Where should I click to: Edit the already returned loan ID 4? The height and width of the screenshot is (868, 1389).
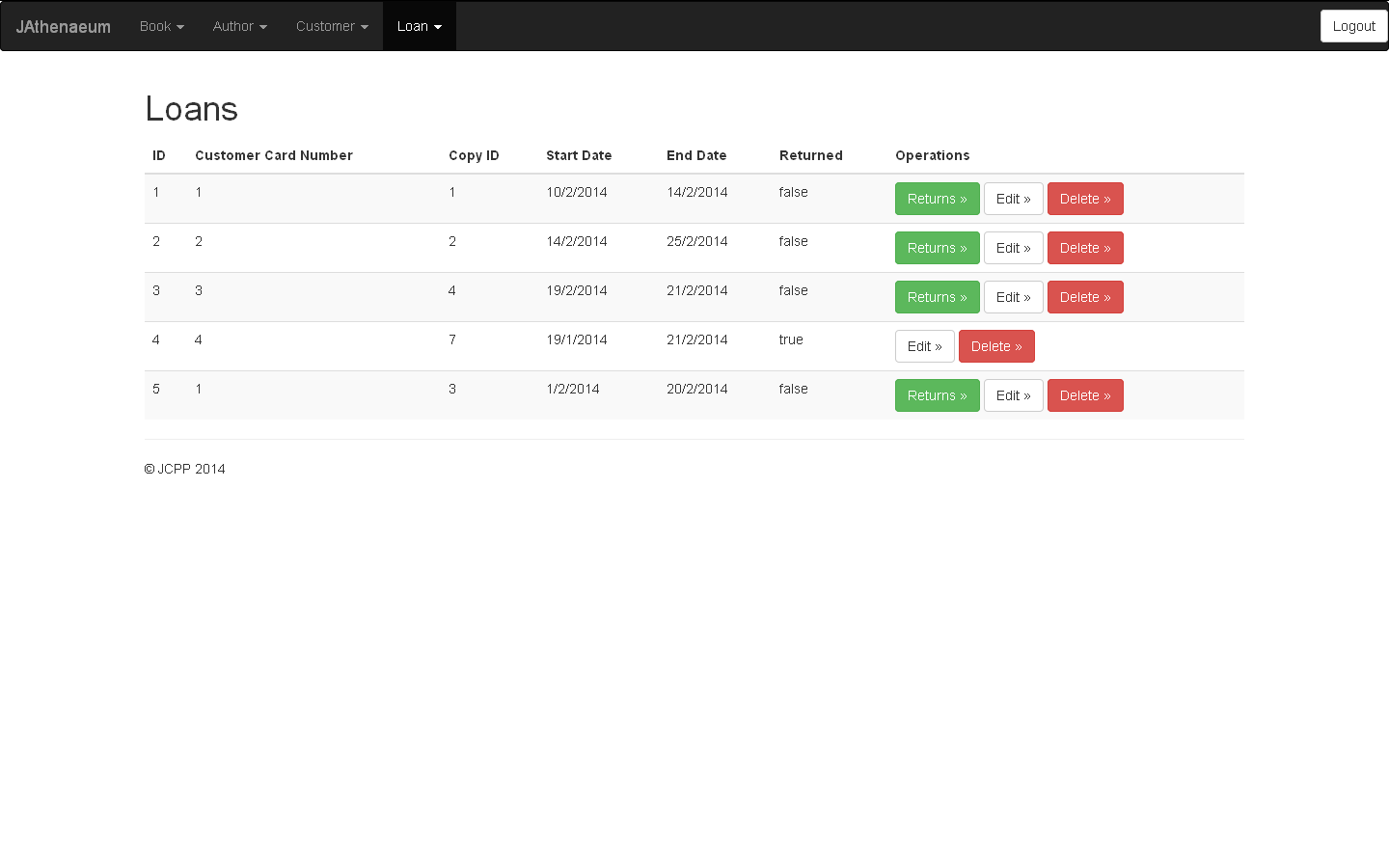click(x=925, y=346)
